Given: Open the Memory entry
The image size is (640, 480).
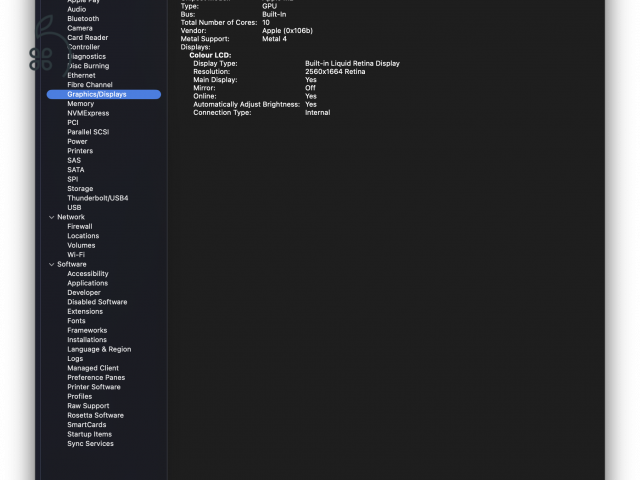Looking at the screenshot, I should [80, 104].
